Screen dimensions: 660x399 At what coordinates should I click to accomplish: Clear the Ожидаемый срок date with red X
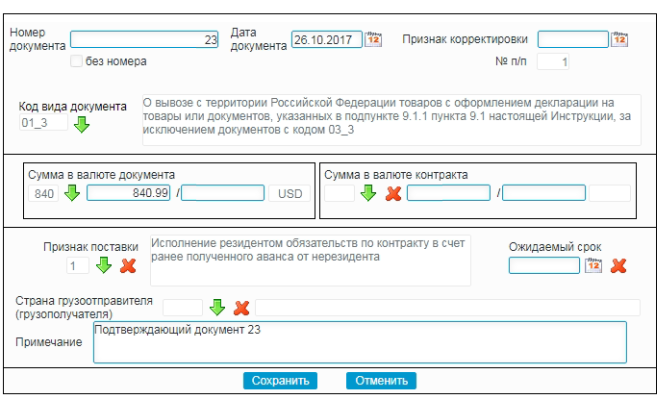click(618, 266)
